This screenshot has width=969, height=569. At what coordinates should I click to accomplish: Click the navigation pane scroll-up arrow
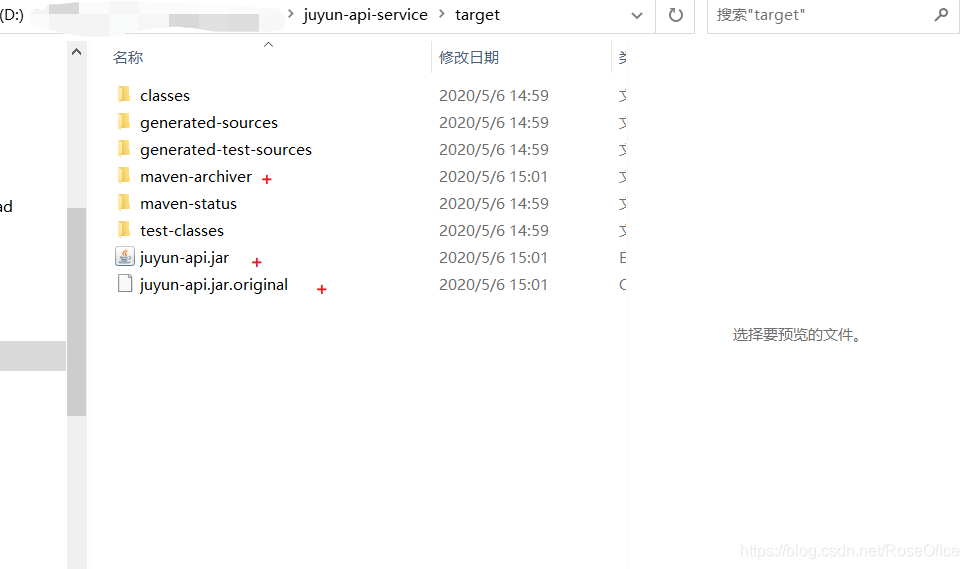pyautogui.click(x=77, y=52)
